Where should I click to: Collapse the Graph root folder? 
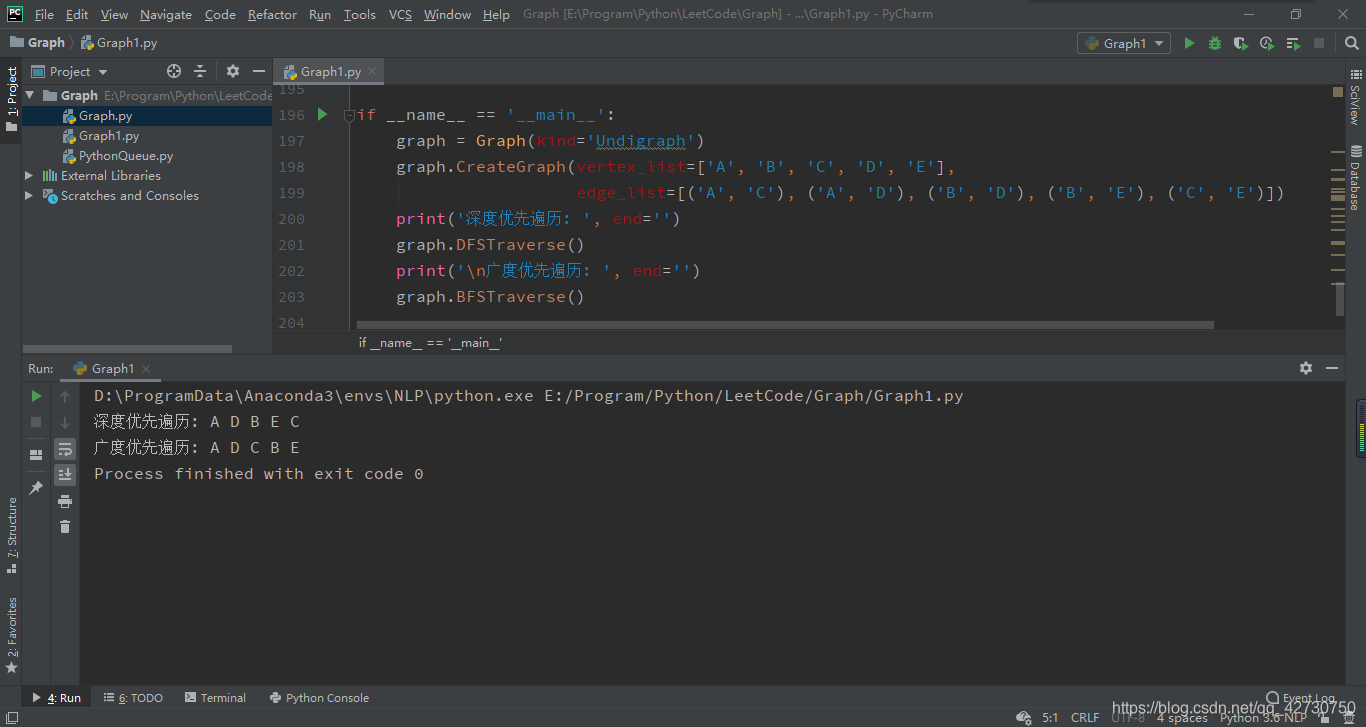pos(29,96)
